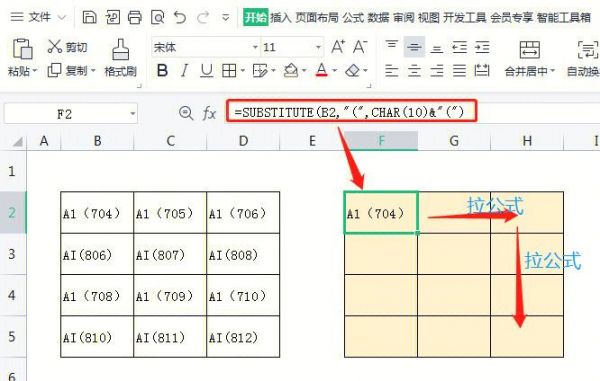Click cell F2 showing A1（704）
This screenshot has height=381, width=600.
(x=381, y=213)
